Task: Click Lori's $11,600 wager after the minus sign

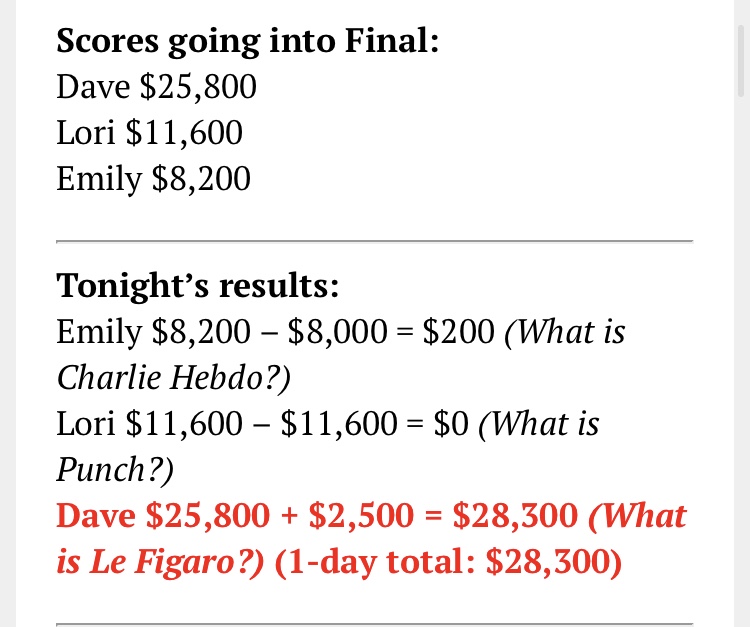Action: [x=340, y=423]
